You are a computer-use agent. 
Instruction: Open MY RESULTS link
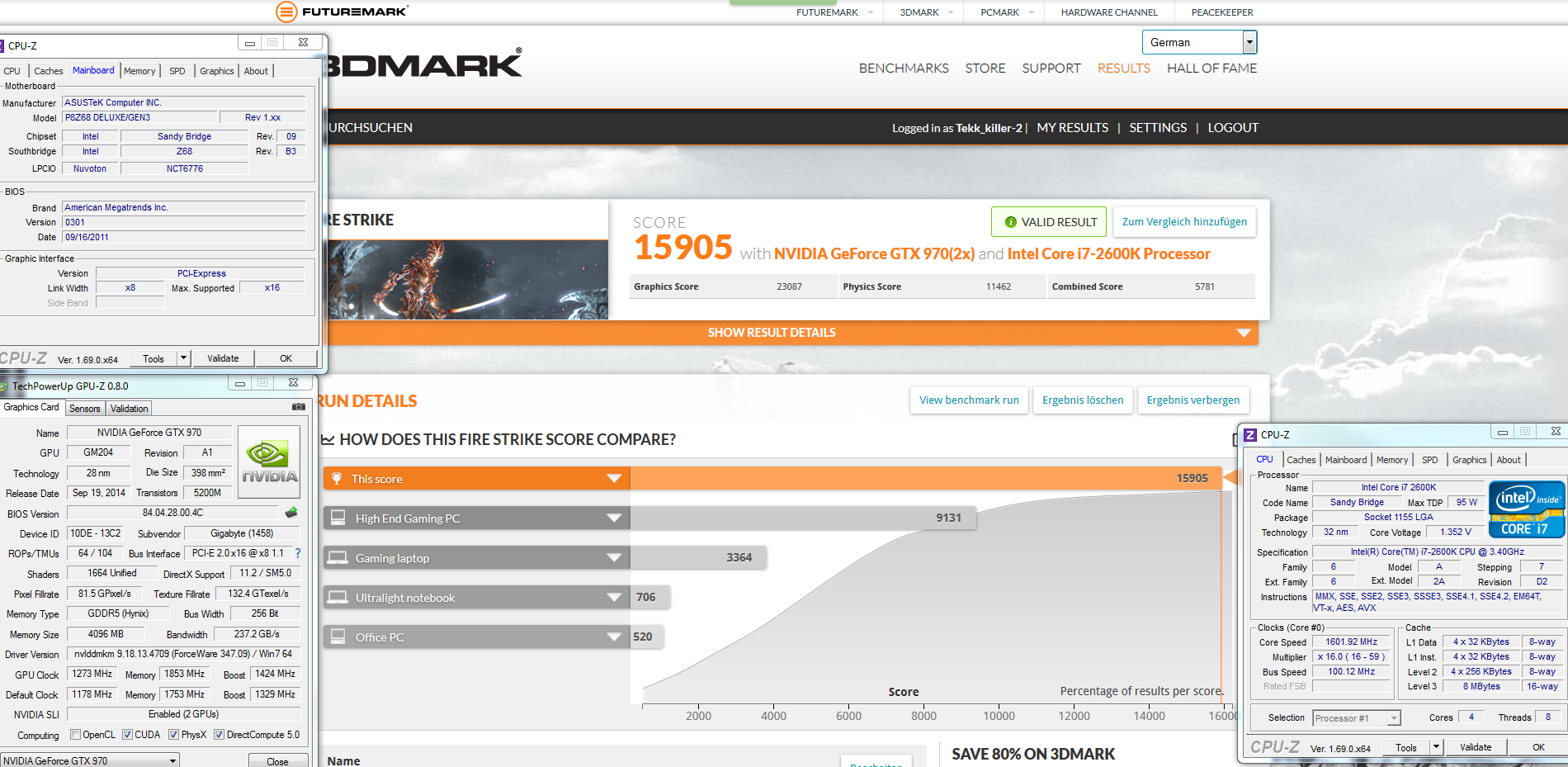pyautogui.click(x=1073, y=128)
